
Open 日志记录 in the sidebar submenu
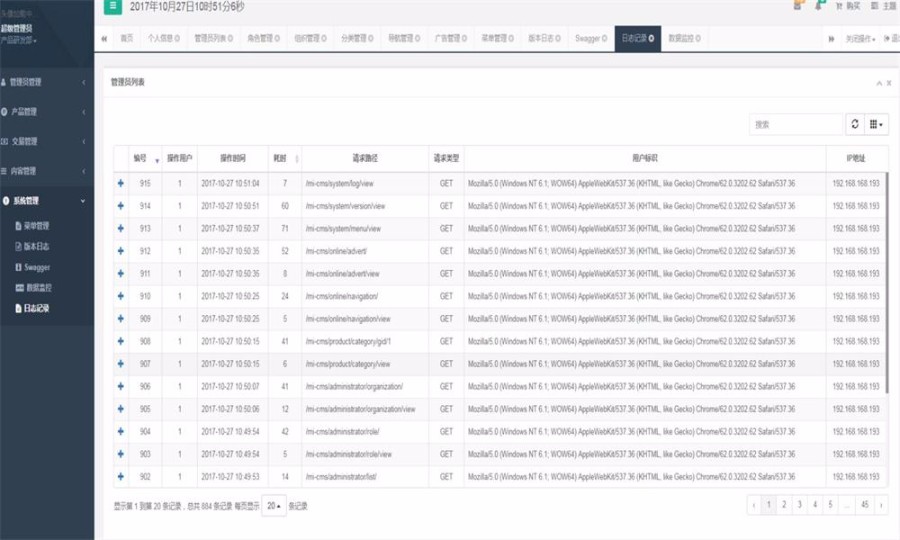point(36,308)
